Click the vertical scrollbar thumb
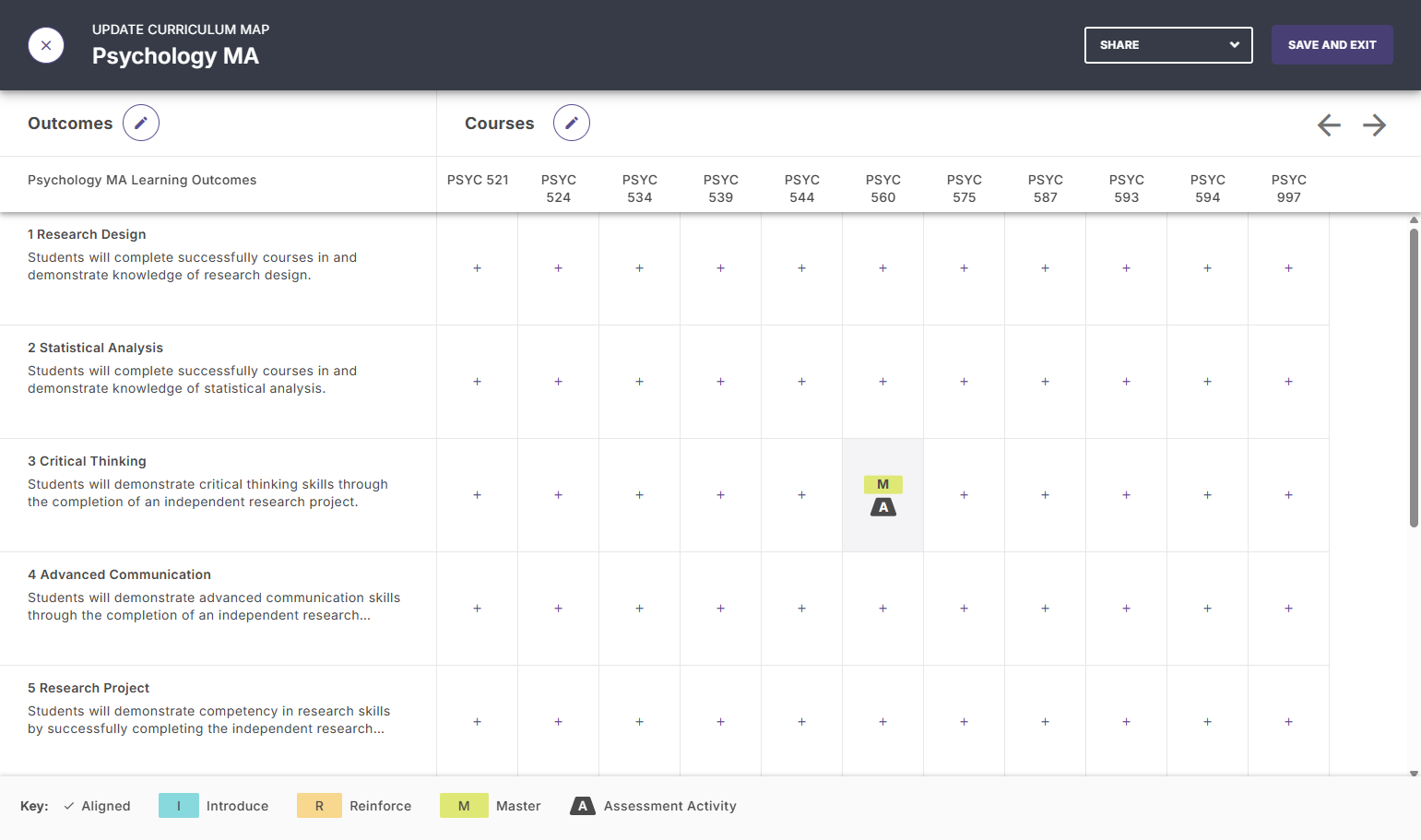 (x=1414, y=378)
